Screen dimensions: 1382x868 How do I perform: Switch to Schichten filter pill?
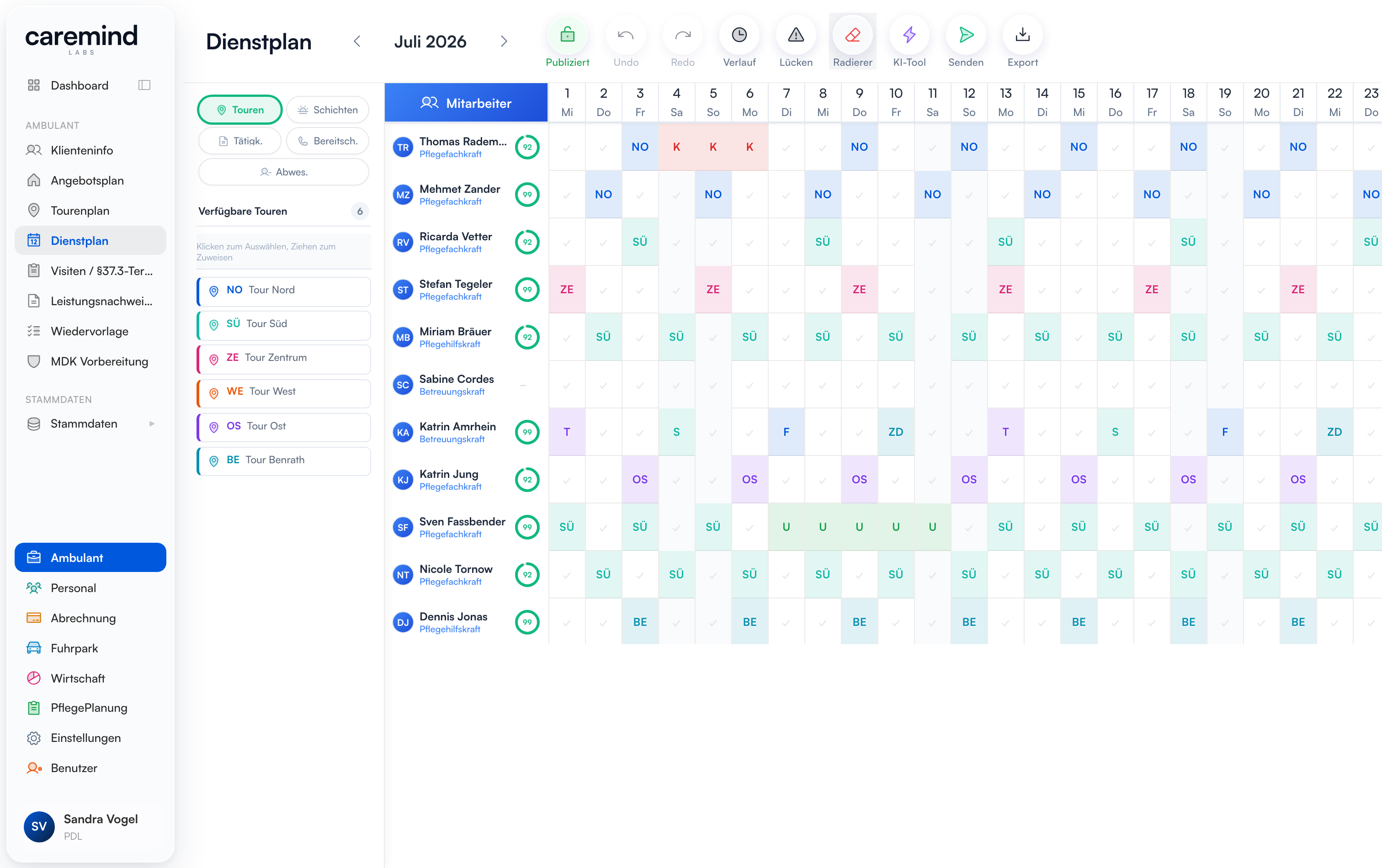tap(328, 110)
